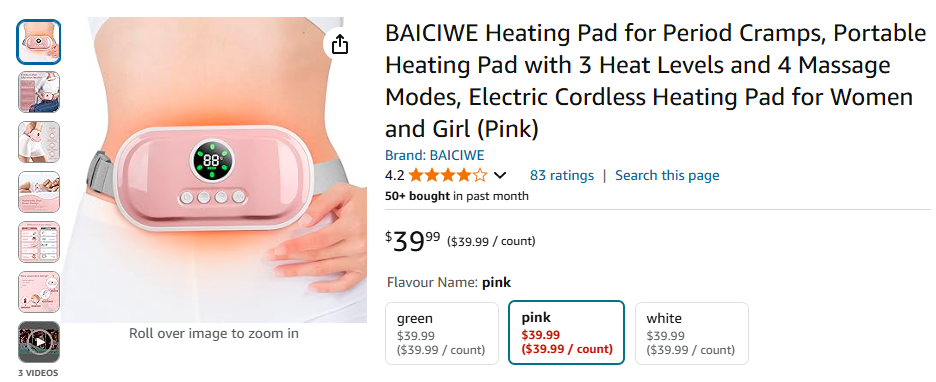
Task: Choose the green flavour option
Action: (x=442, y=333)
